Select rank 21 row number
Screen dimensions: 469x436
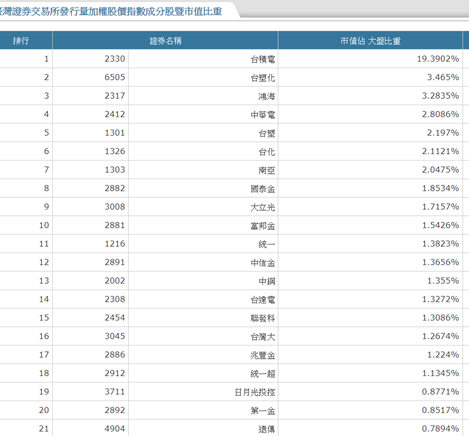[26, 428]
